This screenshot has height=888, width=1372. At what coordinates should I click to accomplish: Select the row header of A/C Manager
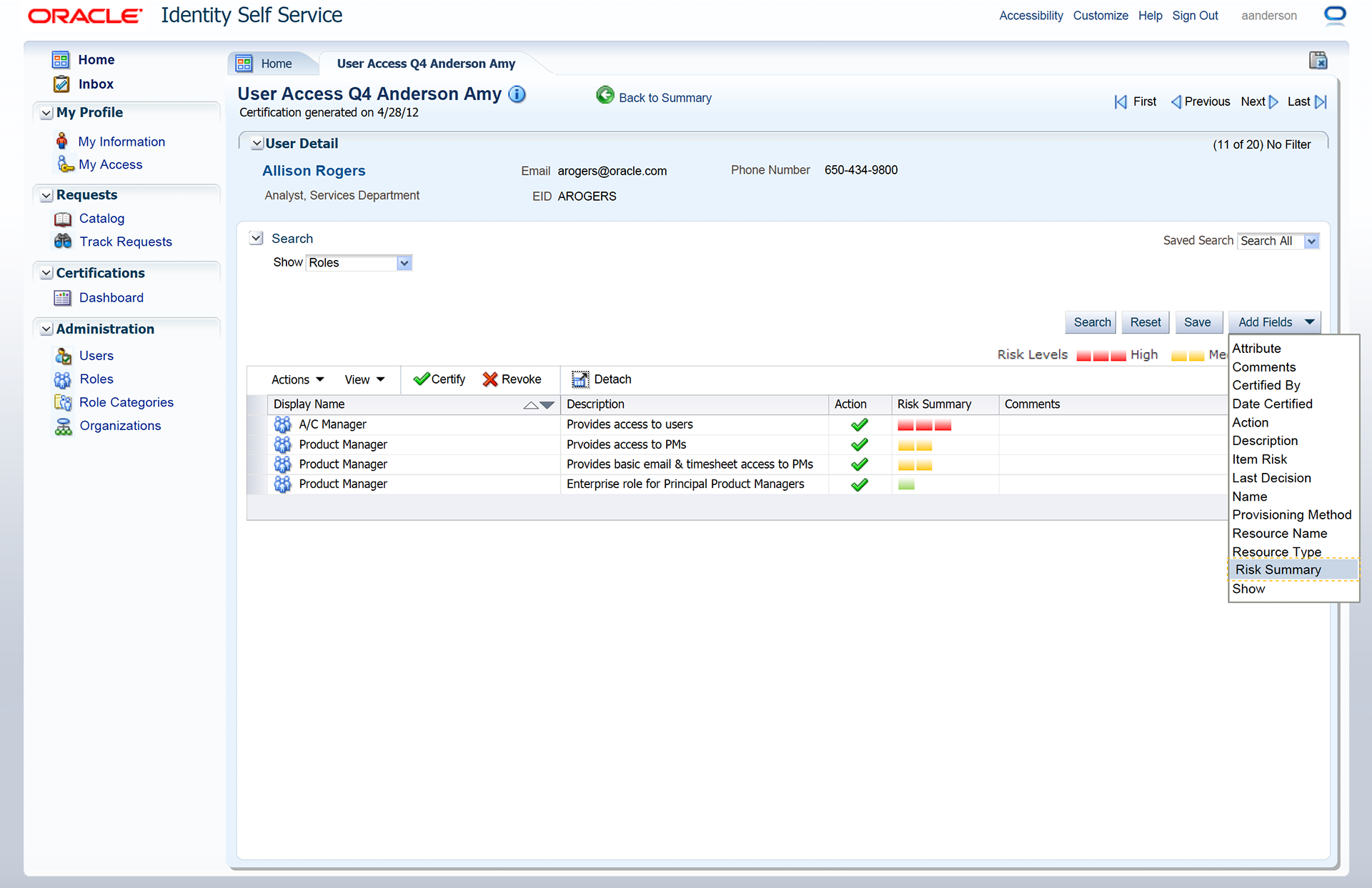(257, 425)
